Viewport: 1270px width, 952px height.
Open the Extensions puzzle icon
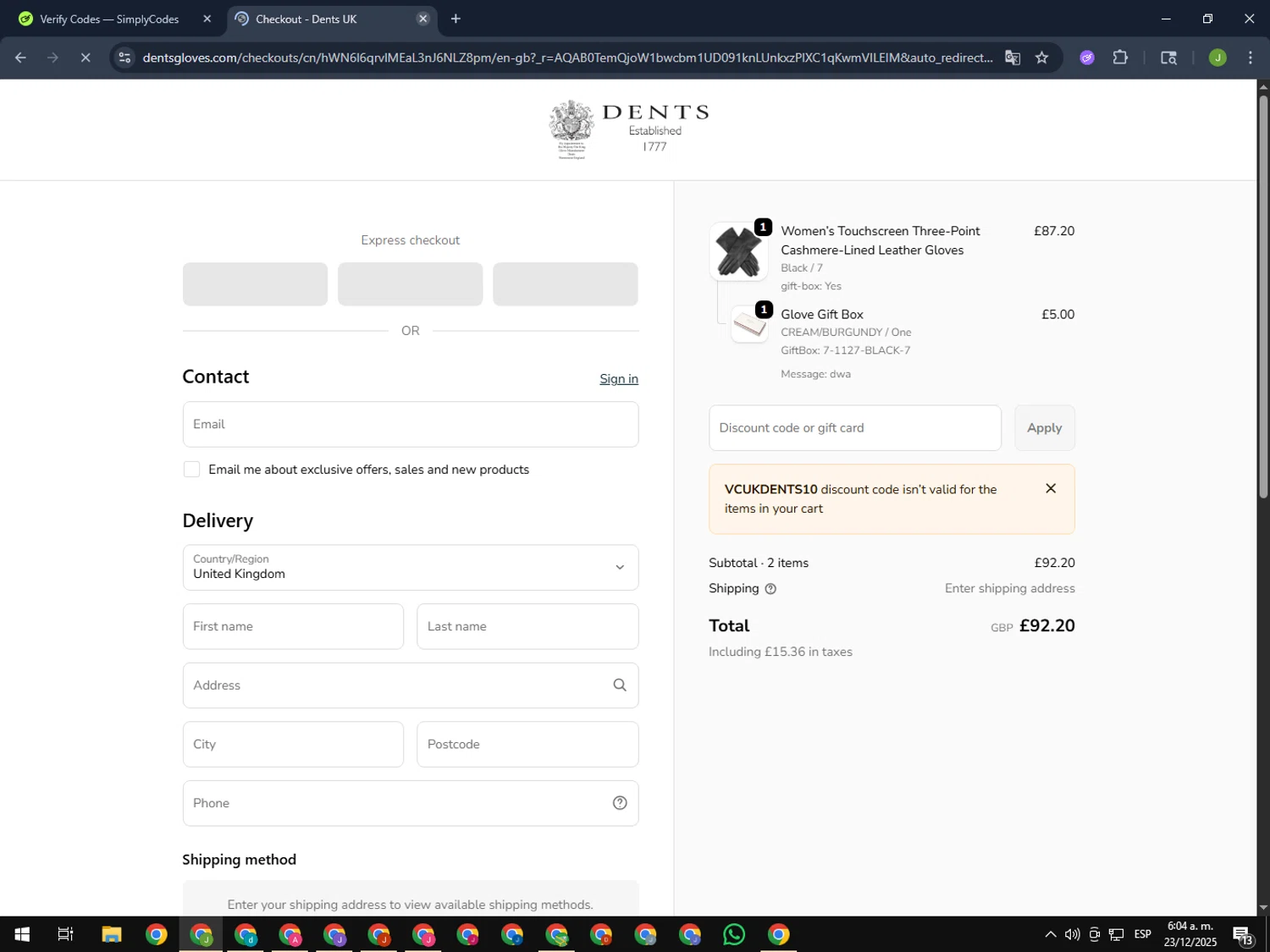[x=1120, y=58]
